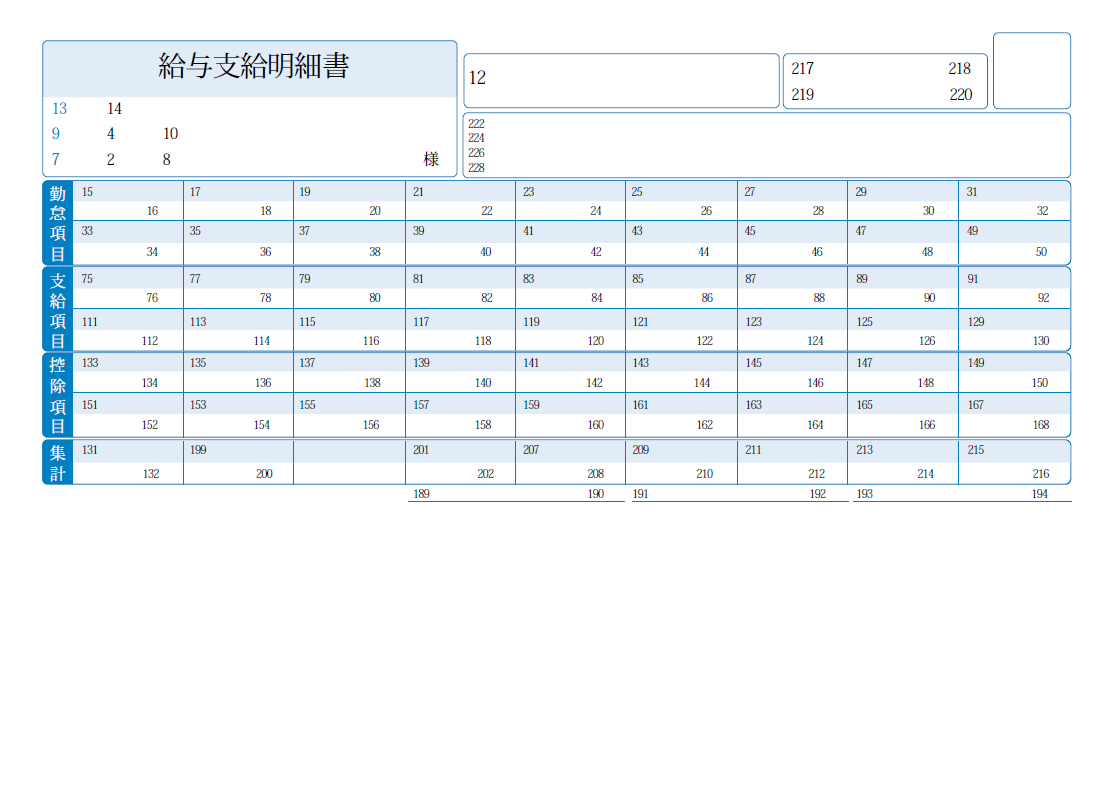Click the 勤怠項目 section label
The height and width of the screenshot is (788, 1118).
[x=58, y=223]
